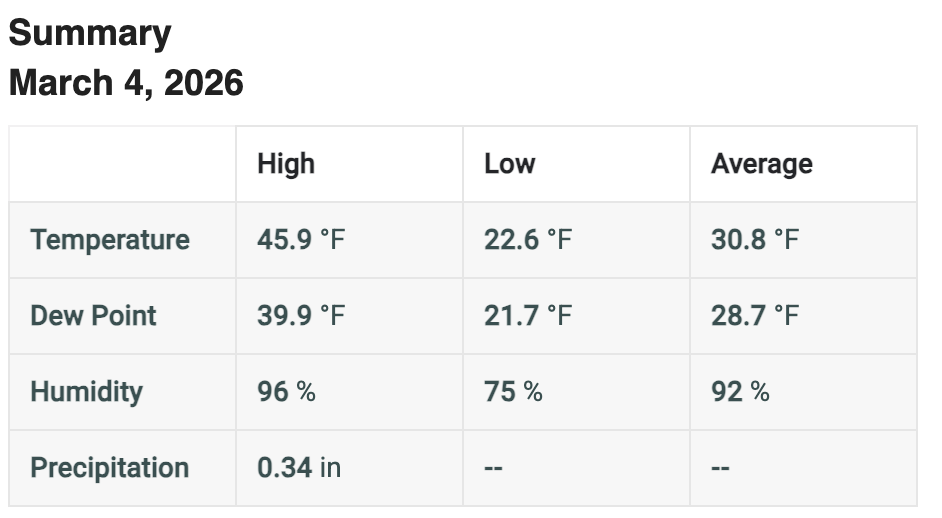Select the March 4, 2026 date heading
The height and width of the screenshot is (518, 942).
point(126,83)
